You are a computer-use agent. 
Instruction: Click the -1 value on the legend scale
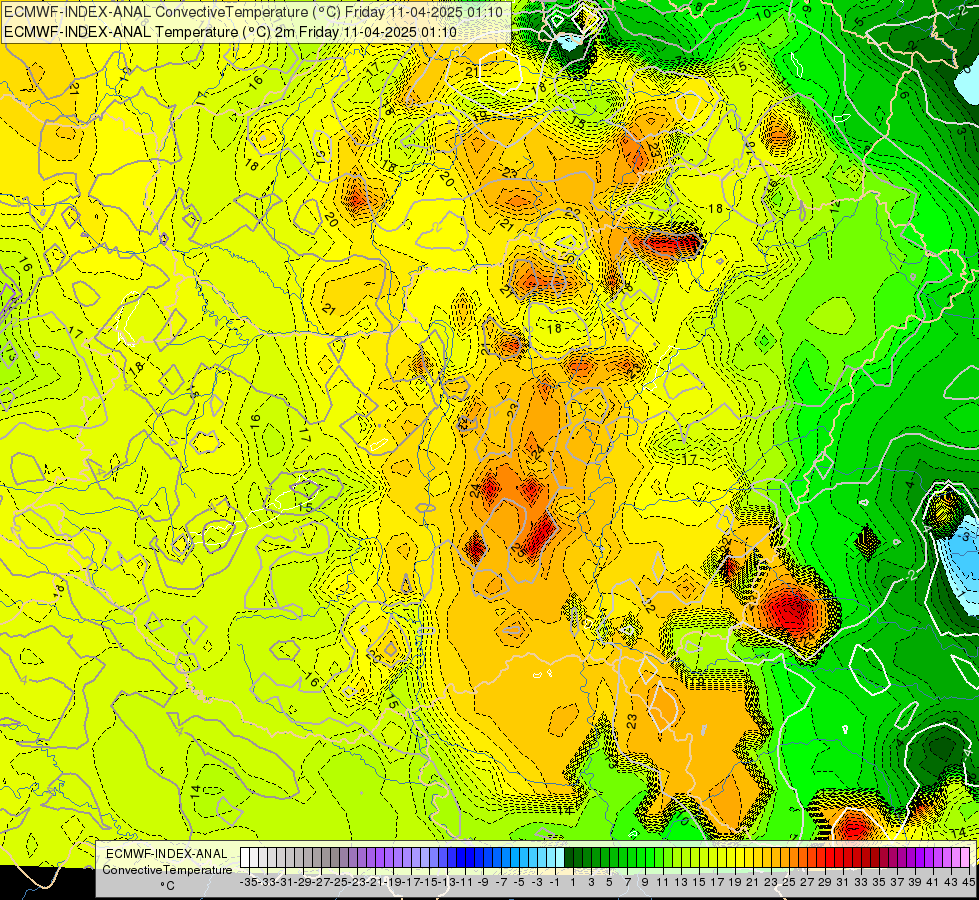coord(555,883)
